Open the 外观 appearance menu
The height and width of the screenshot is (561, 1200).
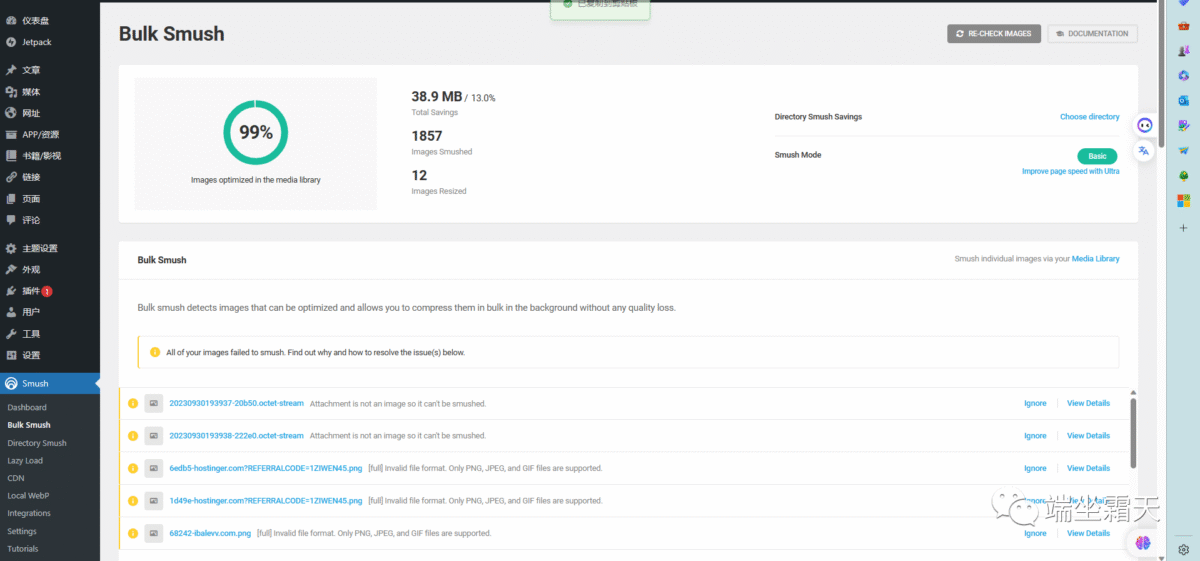(x=31, y=270)
